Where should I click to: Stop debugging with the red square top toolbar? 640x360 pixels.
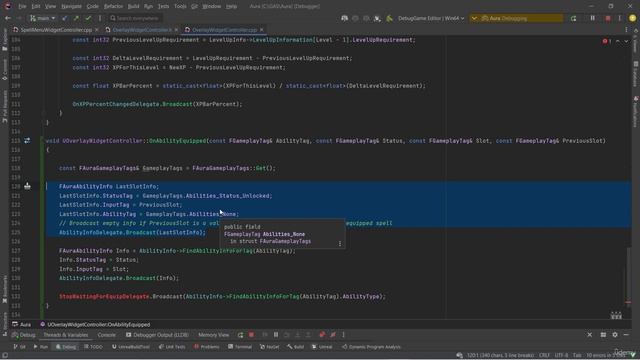(x=608, y=18)
